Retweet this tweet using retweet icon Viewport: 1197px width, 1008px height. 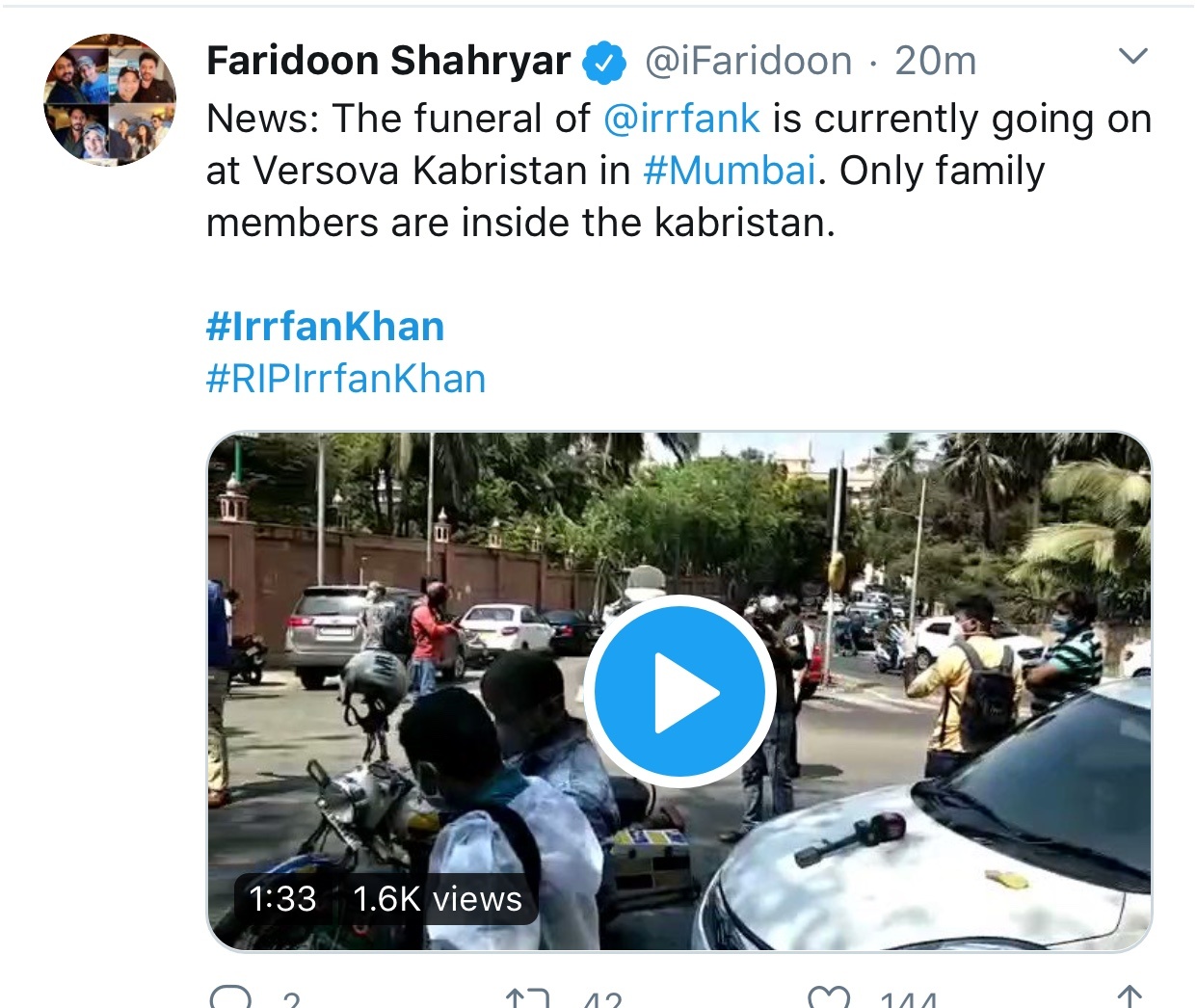click(x=528, y=998)
